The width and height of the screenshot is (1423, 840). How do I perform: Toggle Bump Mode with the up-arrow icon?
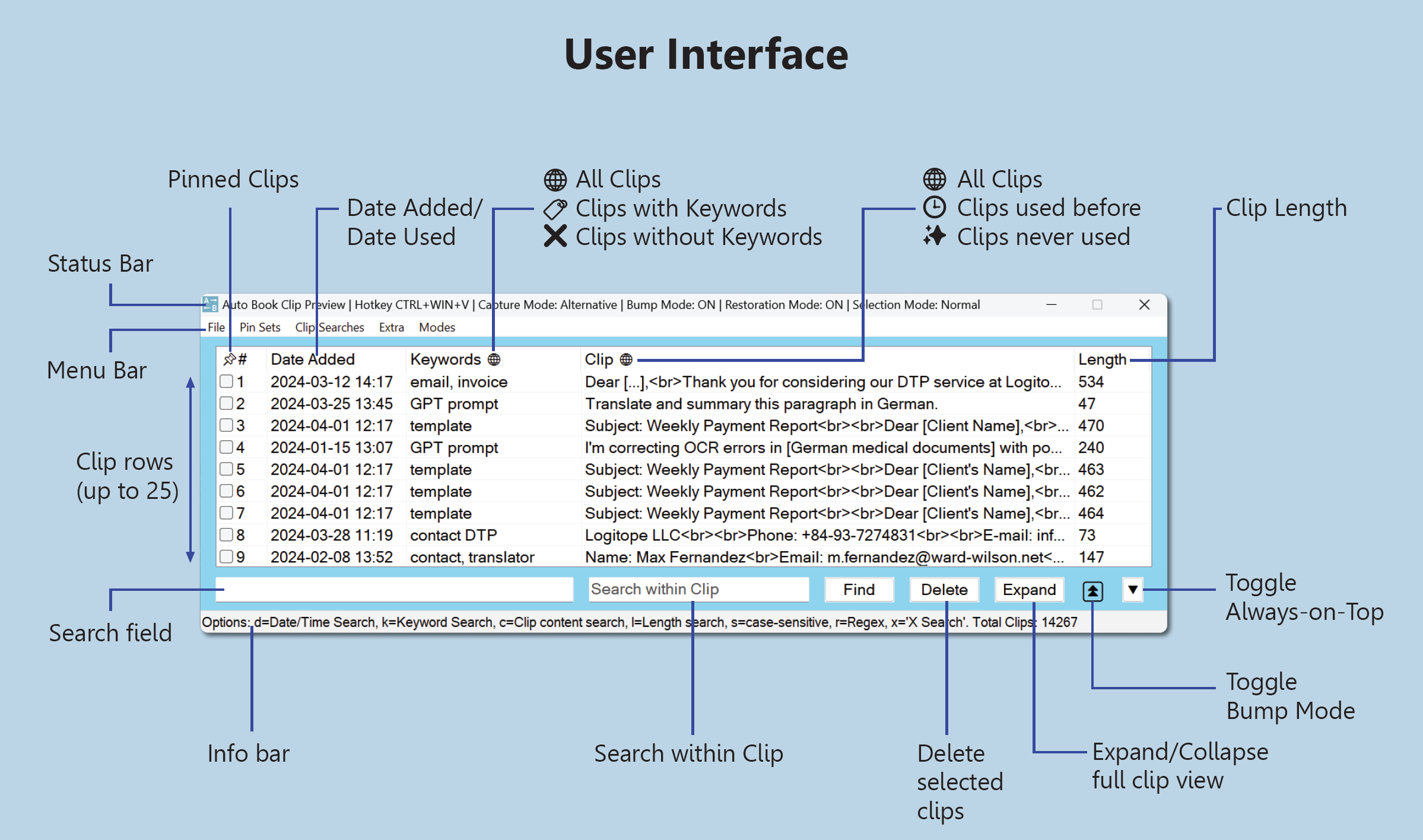[x=1092, y=590]
